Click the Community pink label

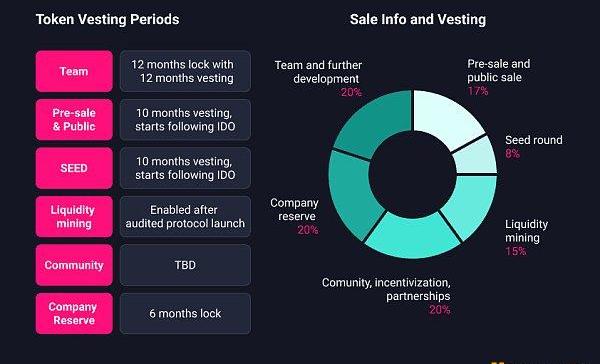[x=74, y=265]
